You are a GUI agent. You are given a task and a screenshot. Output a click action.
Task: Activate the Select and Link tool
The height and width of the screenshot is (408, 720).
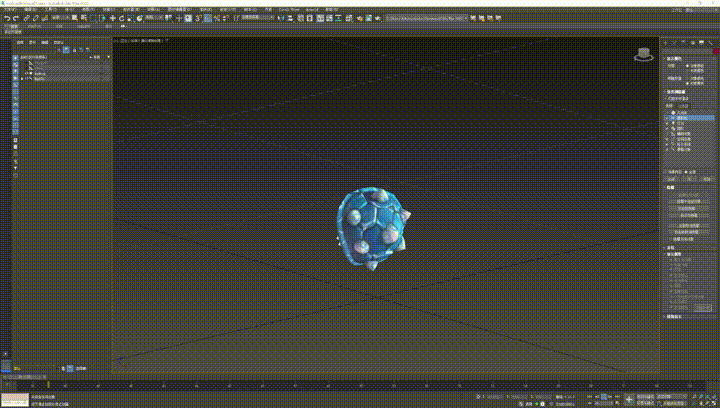pyautogui.click(x=27, y=18)
